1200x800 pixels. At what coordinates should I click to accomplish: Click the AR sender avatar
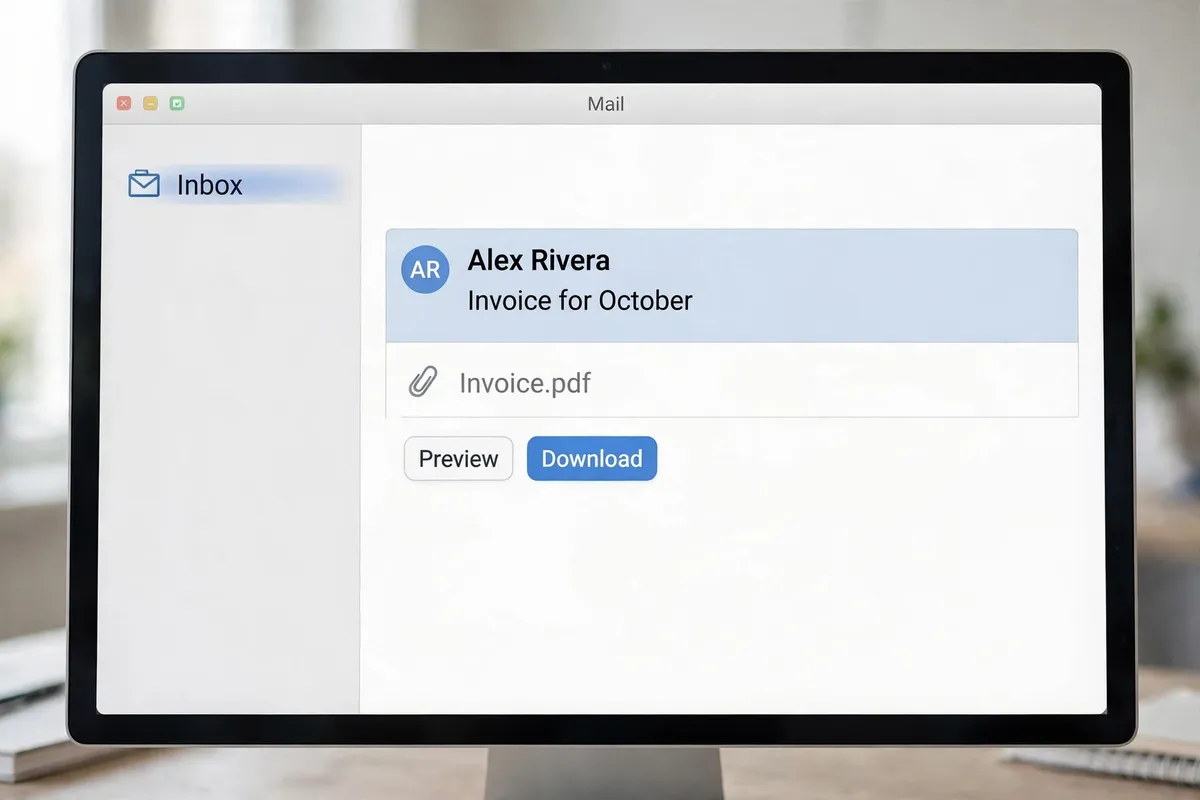[x=425, y=269]
